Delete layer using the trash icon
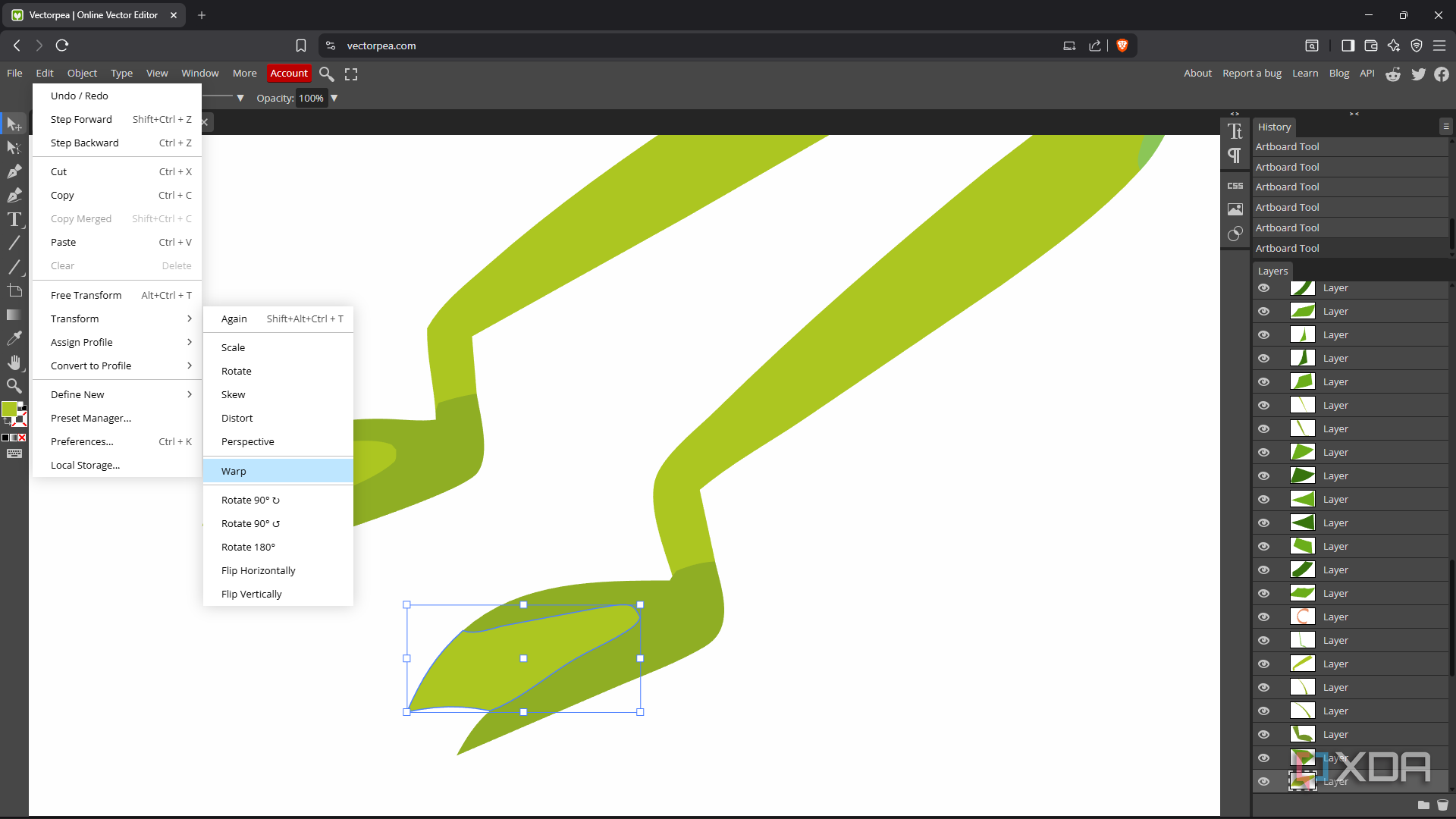The height and width of the screenshot is (819, 1456). [1442, 805]
